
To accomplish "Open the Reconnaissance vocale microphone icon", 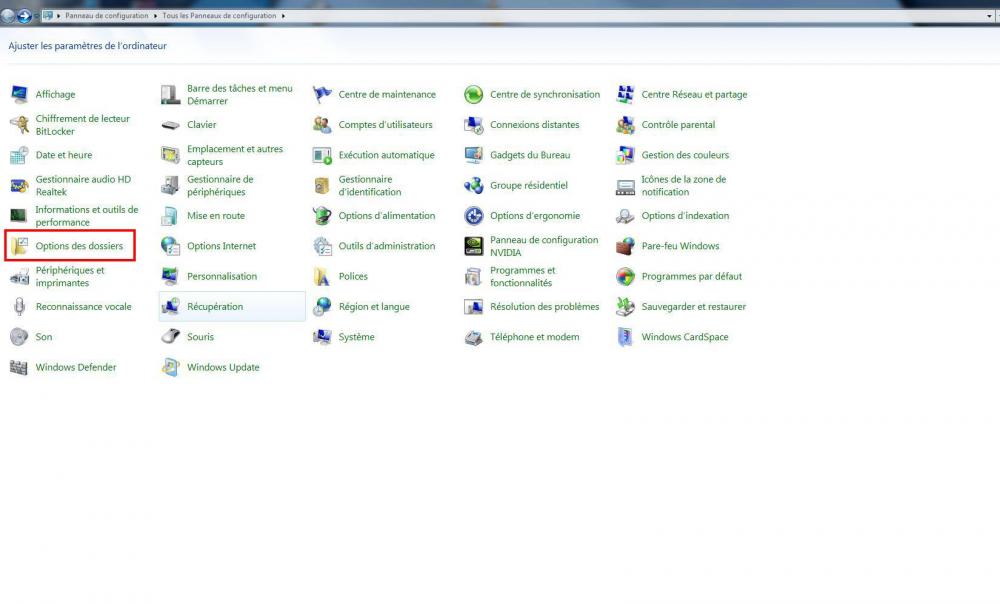I will click(x=19, y=307).
